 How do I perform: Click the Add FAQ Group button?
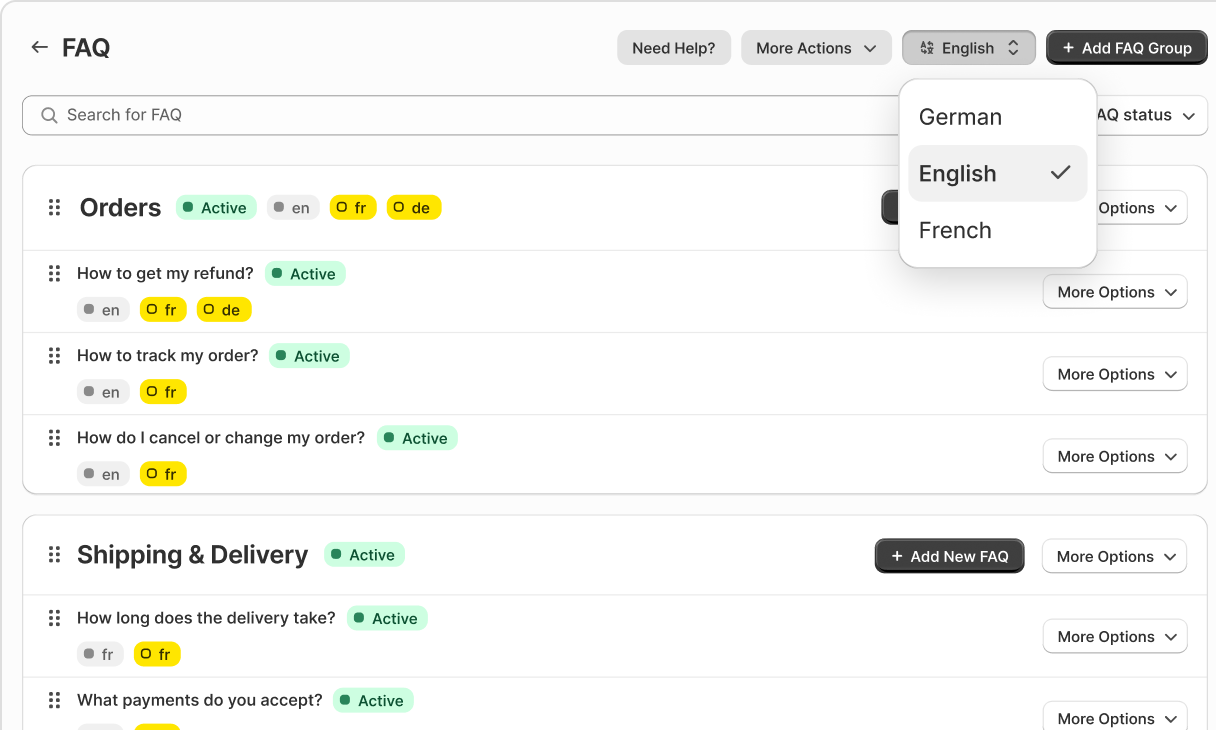tap(1126, 48)
